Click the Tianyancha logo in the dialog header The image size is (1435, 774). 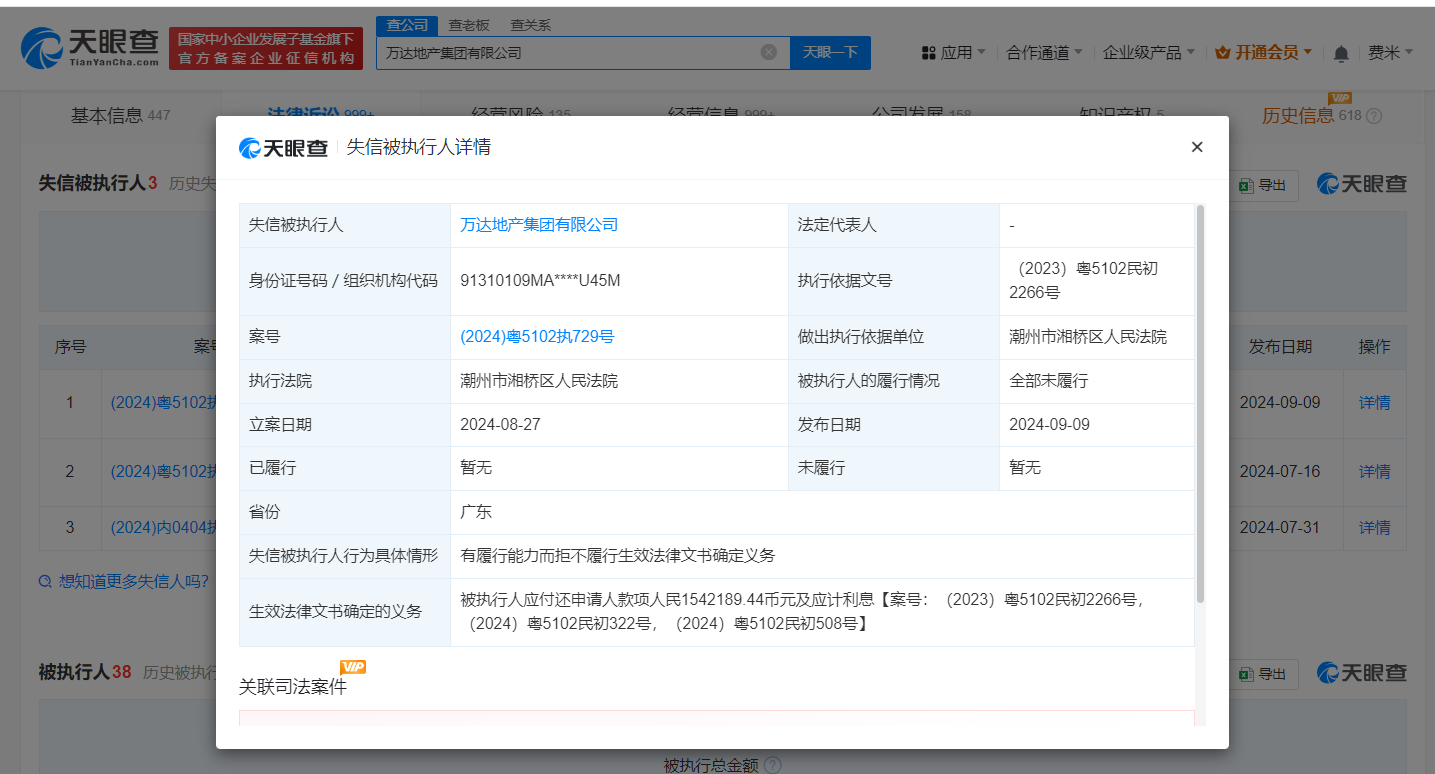283,146
